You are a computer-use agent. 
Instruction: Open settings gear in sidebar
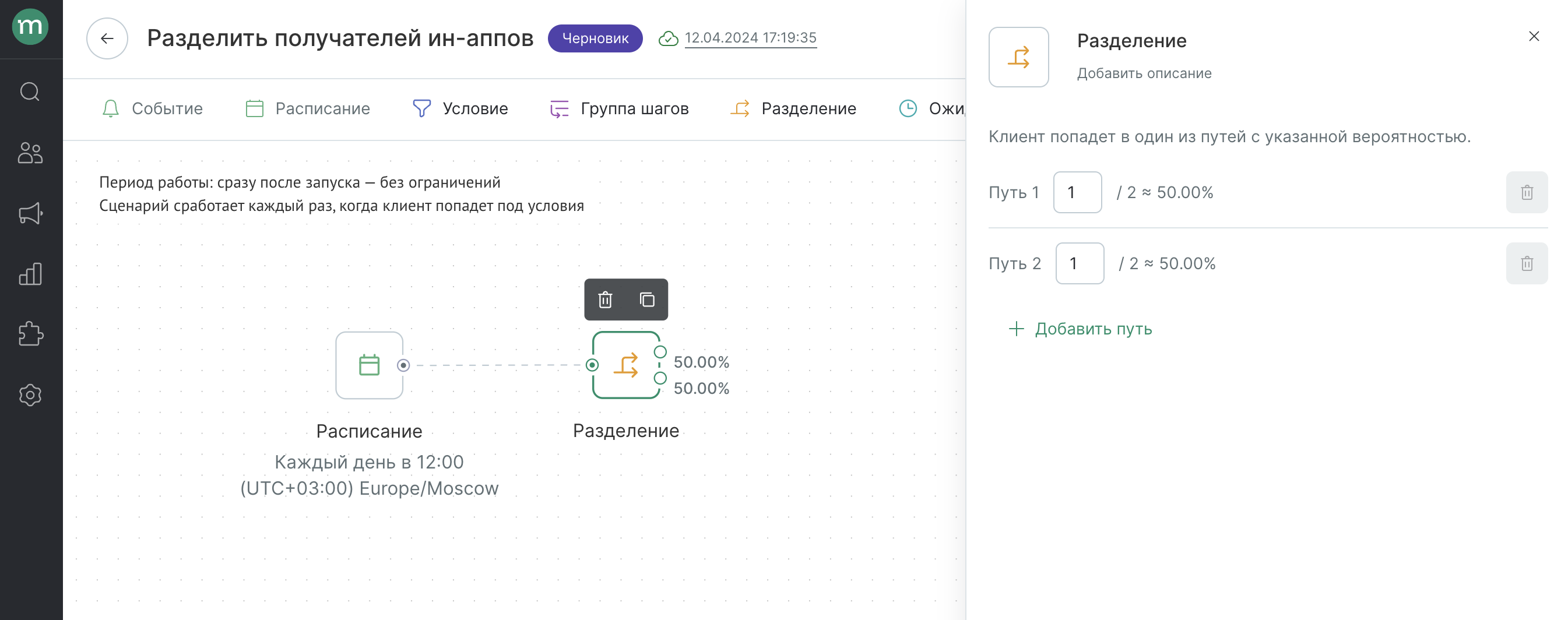30,395
